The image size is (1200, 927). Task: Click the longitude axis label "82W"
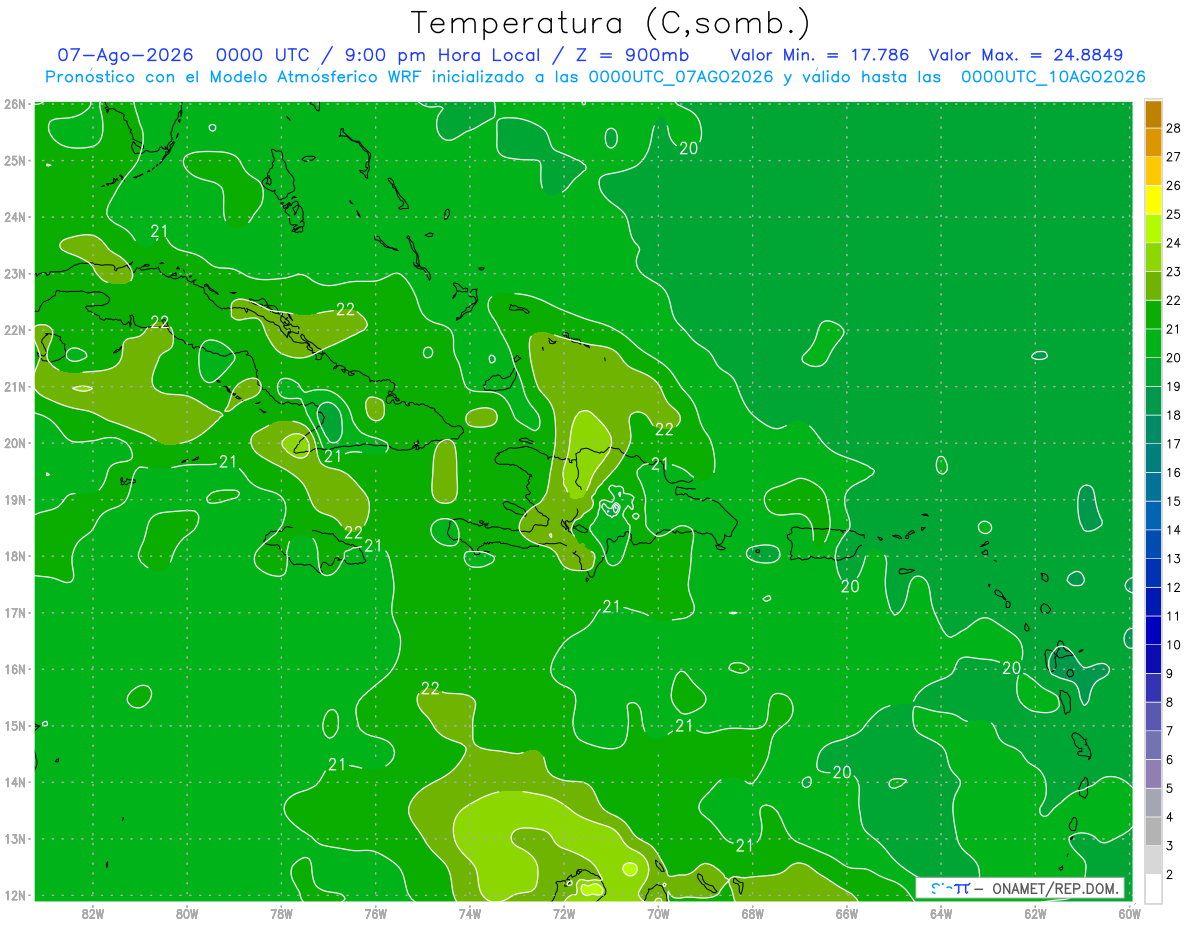[x=92, y=913]
